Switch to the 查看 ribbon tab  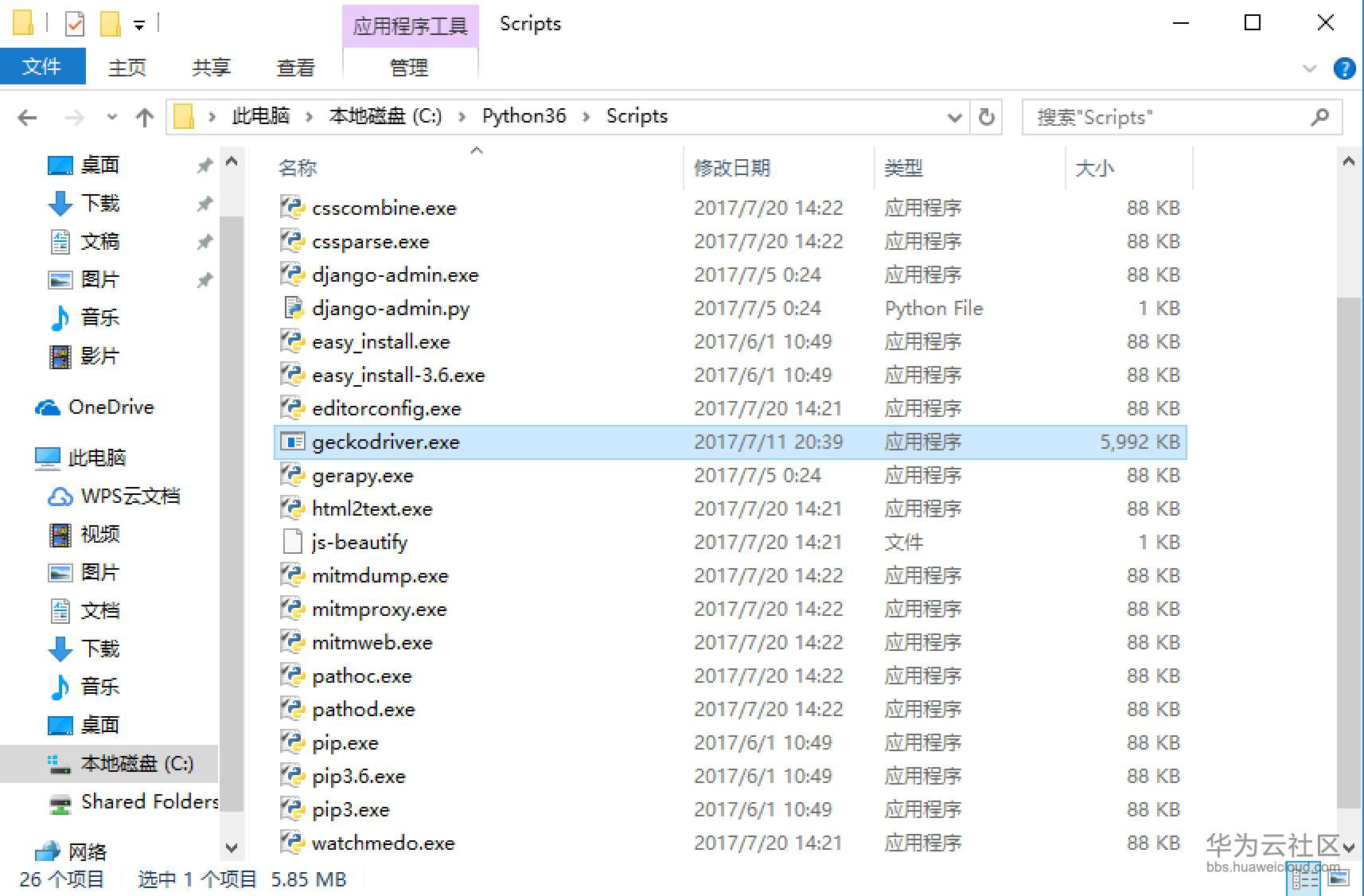point(296,68)
